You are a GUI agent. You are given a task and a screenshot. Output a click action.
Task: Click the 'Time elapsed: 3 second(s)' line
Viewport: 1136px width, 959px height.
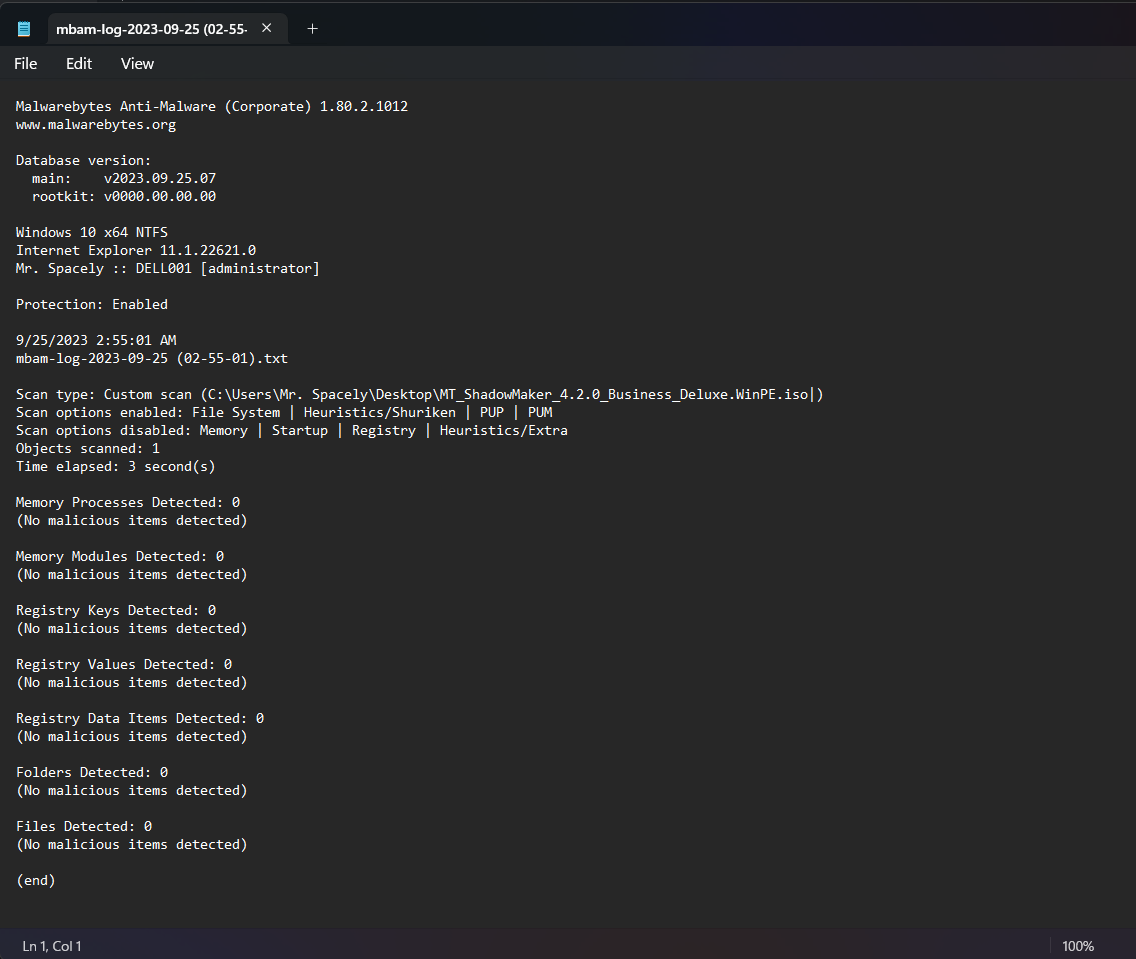point(116,466)
